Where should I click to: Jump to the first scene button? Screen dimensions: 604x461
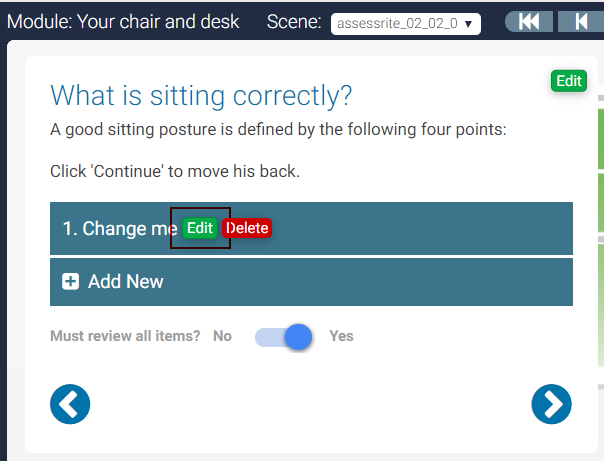tap(530, 21)
